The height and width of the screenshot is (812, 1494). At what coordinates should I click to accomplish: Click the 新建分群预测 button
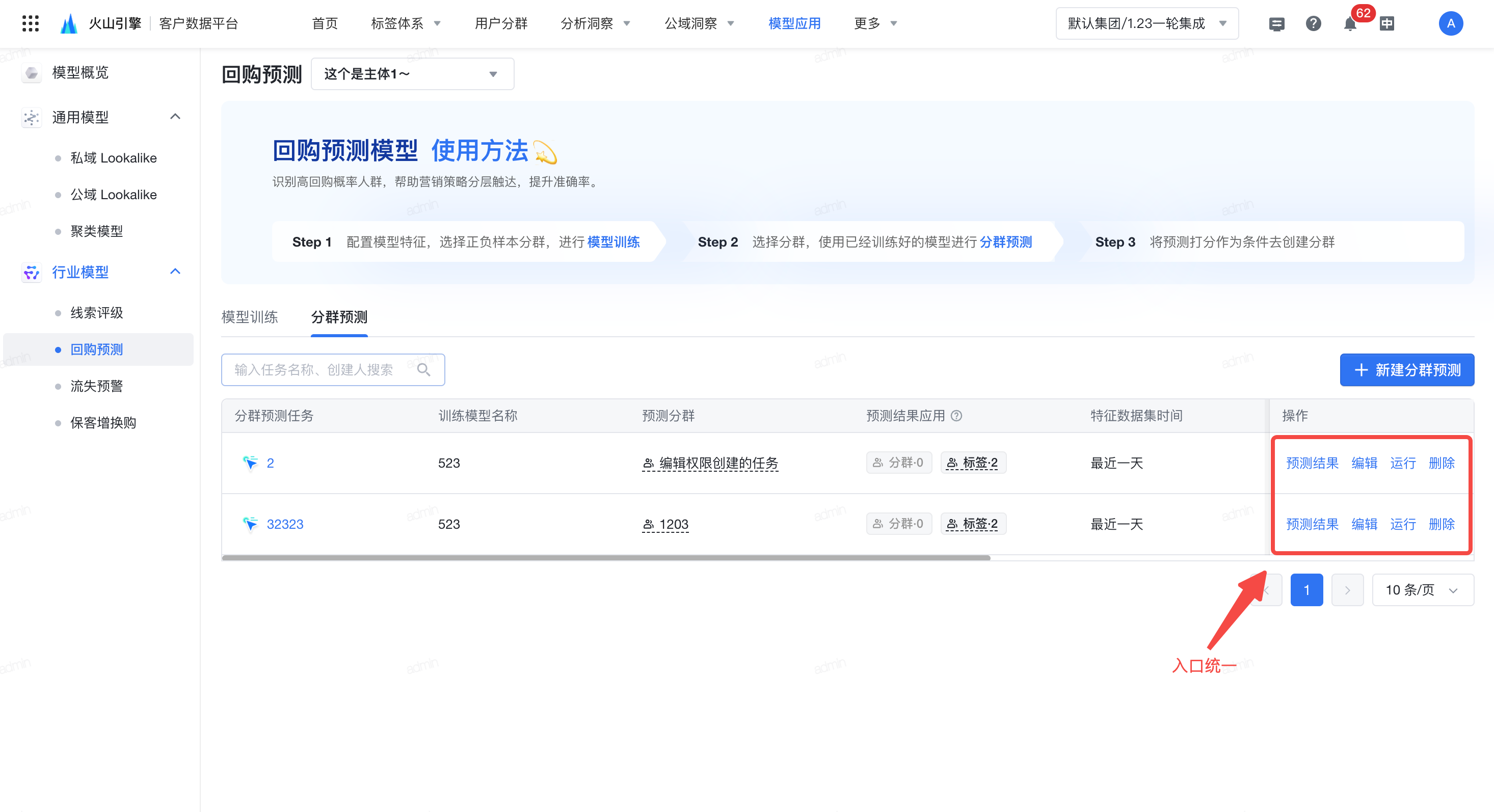tap(1407, 370)
